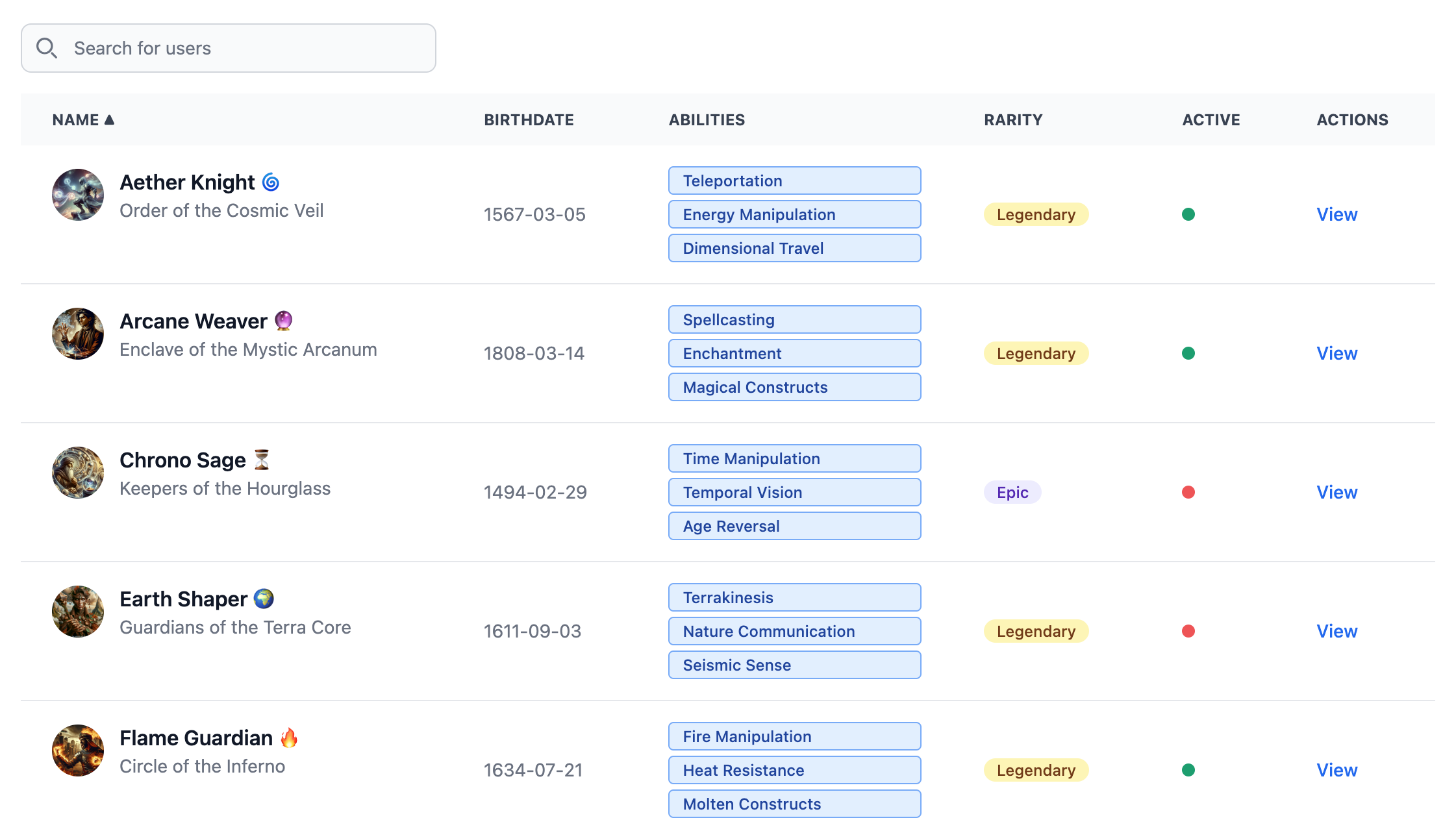Click the search magnifier icon
1456x831 pixels.
click(x=46, y=48)
